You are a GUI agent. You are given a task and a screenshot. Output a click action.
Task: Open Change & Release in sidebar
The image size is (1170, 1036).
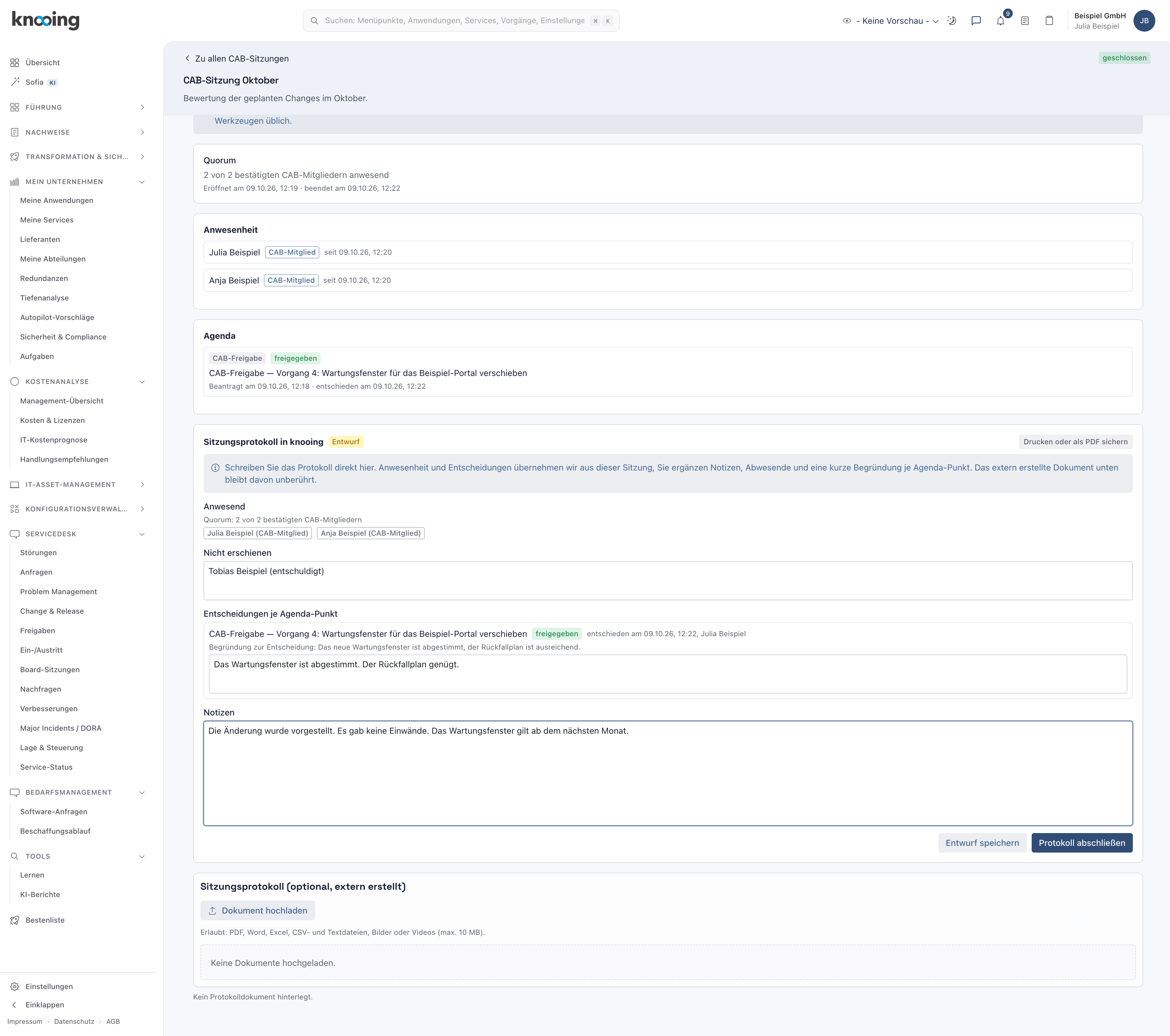coord(52,611)
